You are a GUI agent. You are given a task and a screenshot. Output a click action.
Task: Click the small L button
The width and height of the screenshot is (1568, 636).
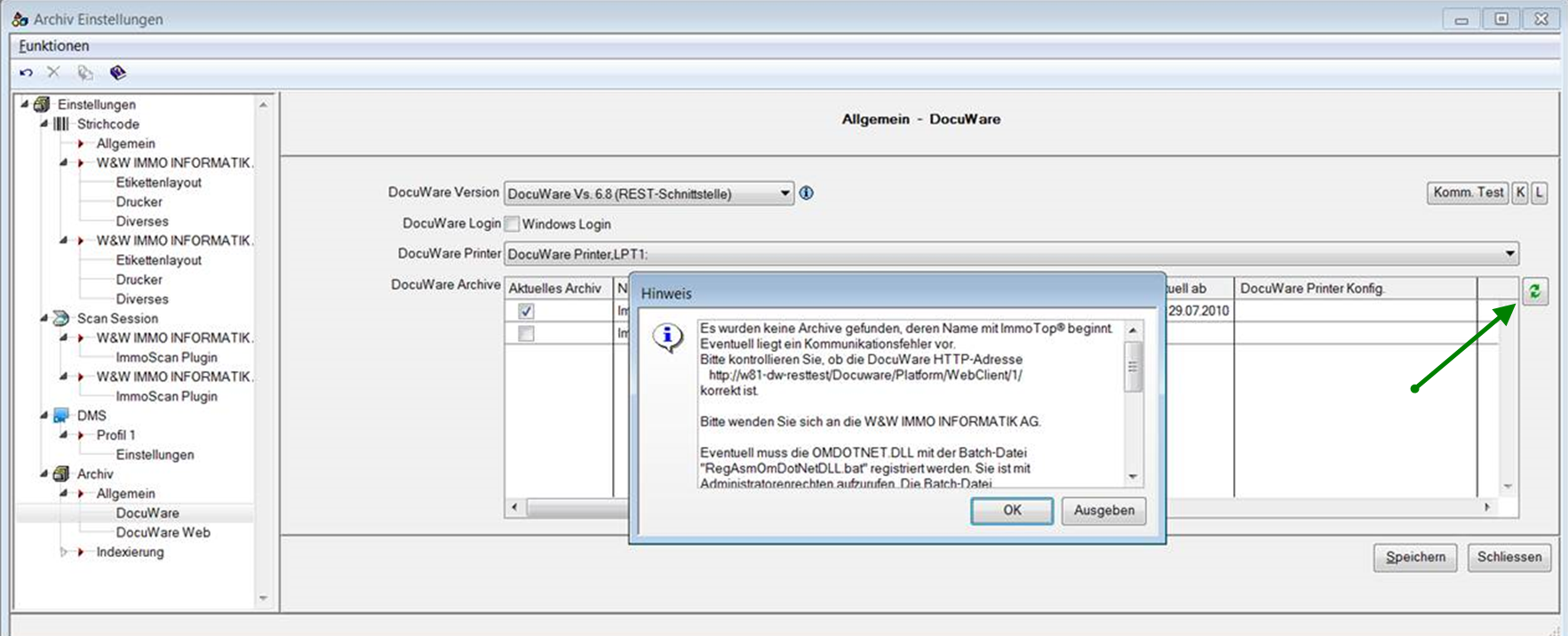click(1540, 193)
